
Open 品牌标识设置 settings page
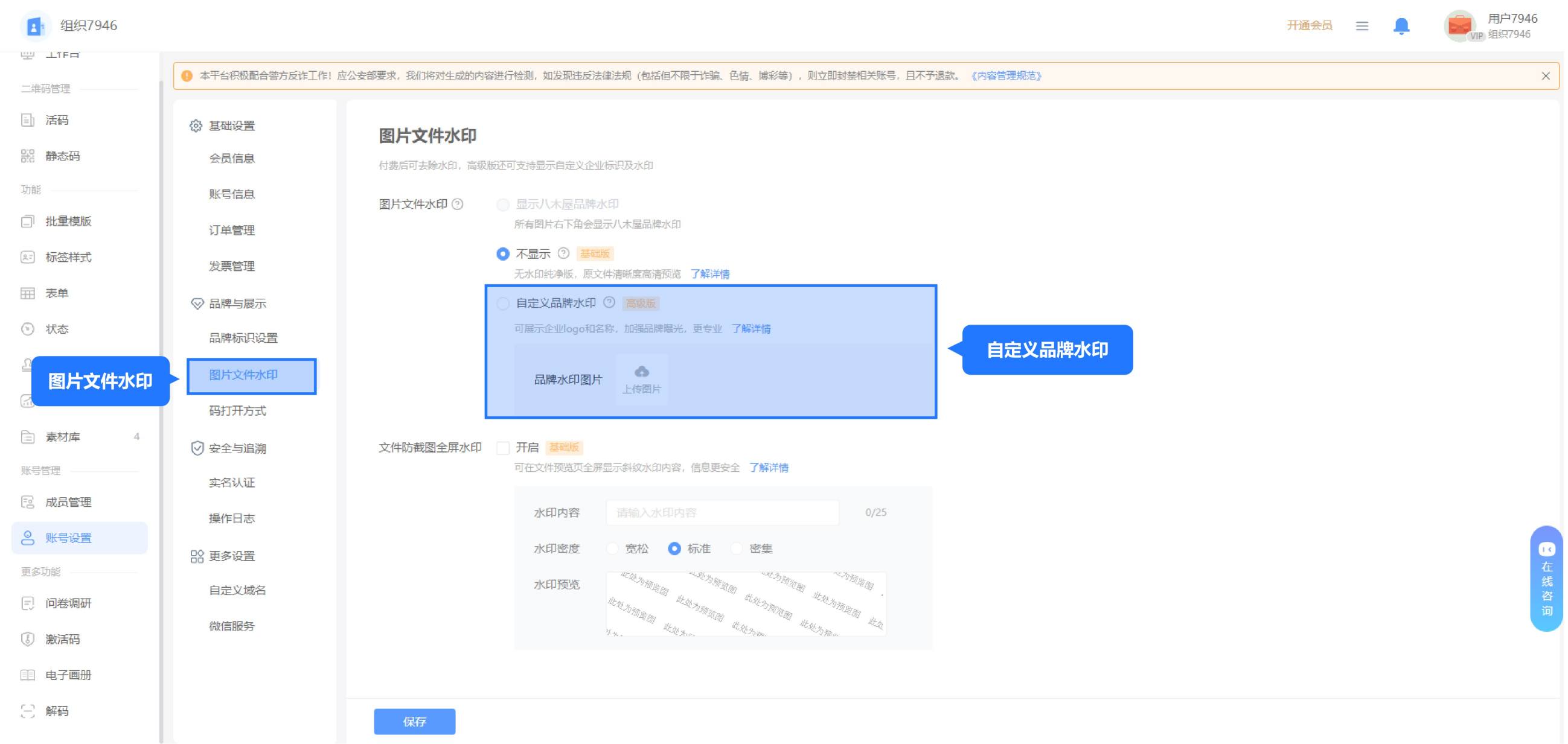(x=243, y=338)
